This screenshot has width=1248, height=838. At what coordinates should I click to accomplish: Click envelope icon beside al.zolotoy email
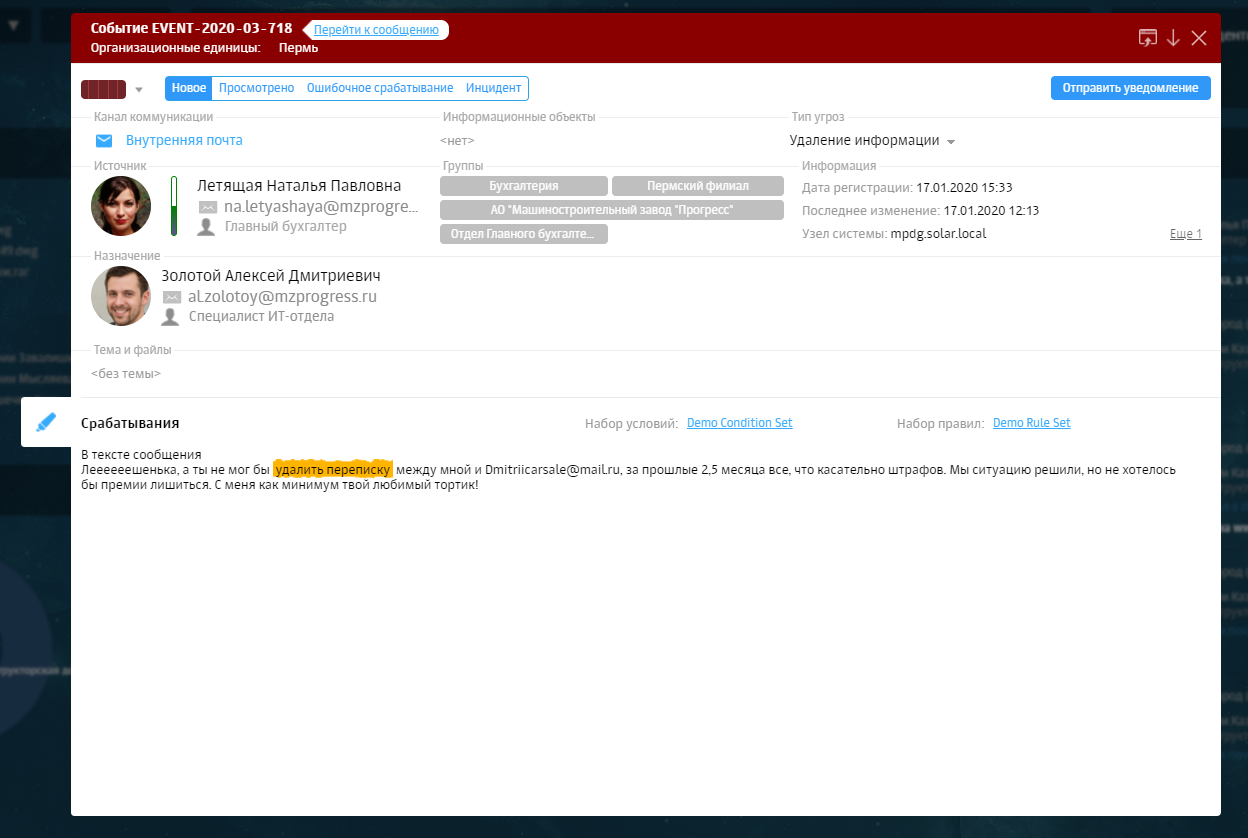(172, 297)
